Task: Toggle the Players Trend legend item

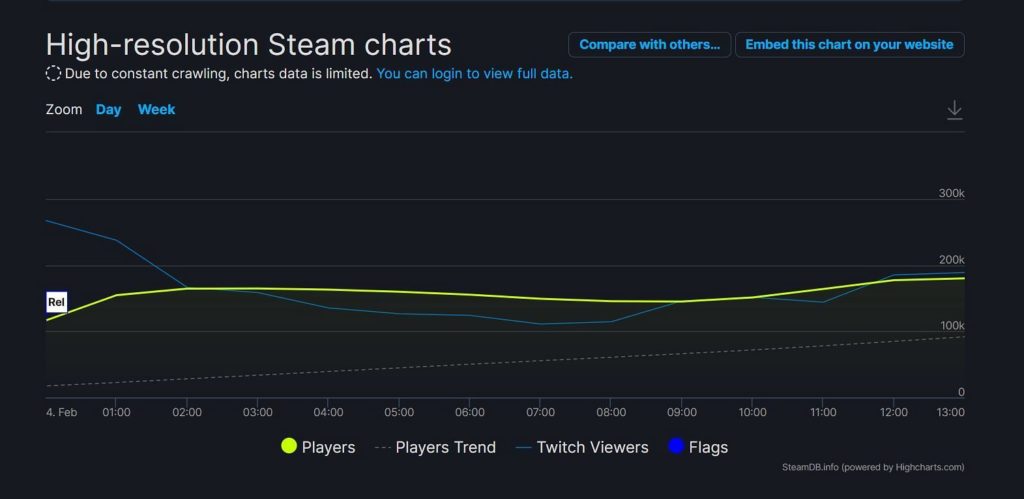Action: (436, 447)
